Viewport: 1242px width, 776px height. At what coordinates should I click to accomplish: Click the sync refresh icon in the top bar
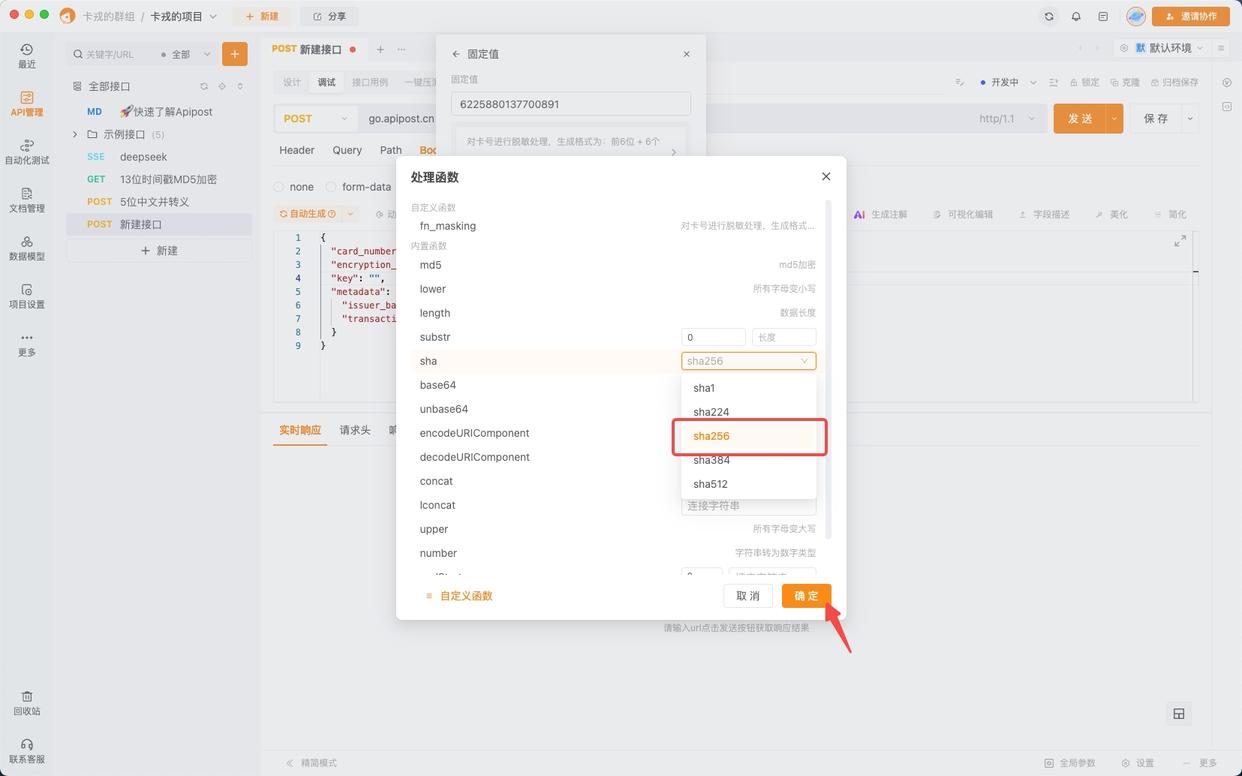[1048, 16]
